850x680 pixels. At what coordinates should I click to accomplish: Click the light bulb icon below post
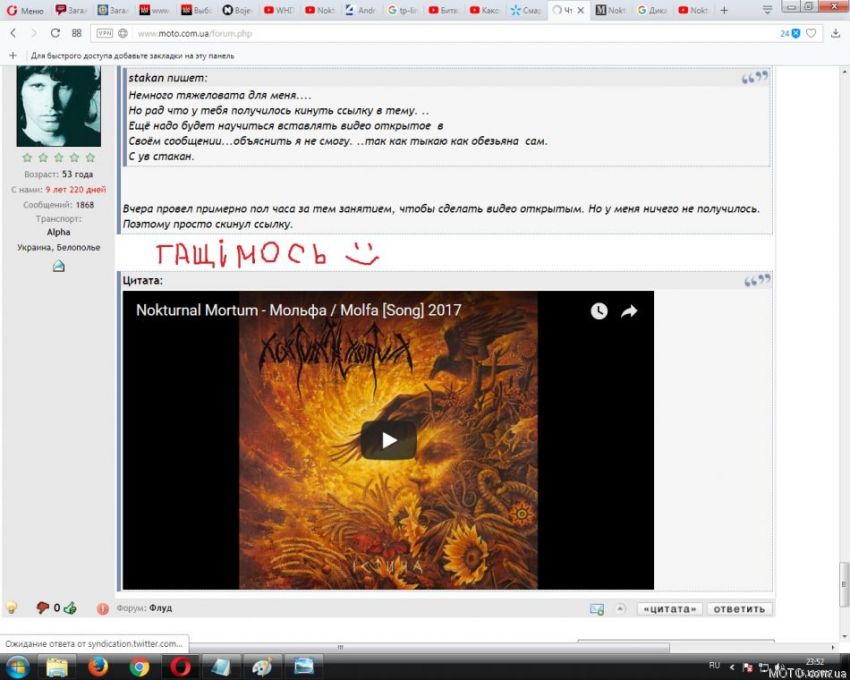pyautogui.click(x=11, y=607)
